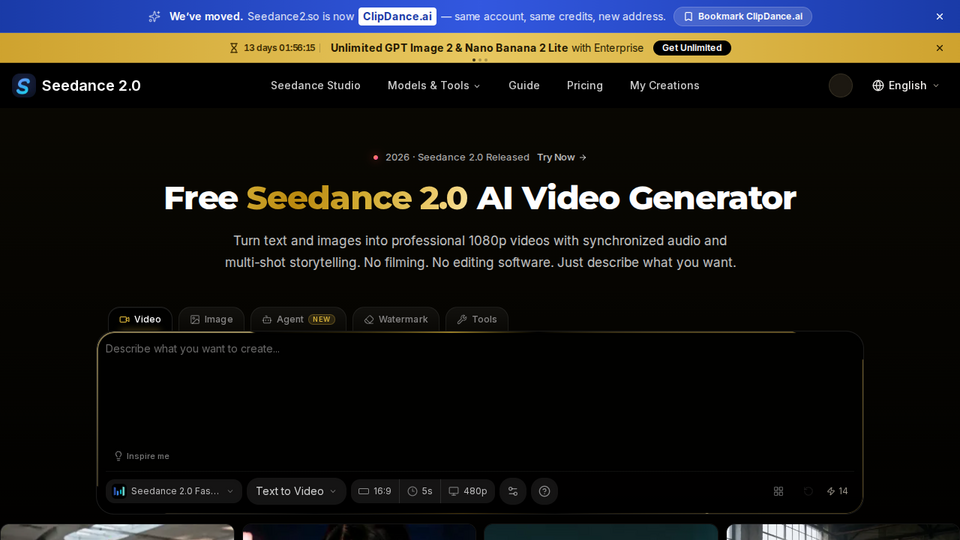
Task: Open the ClipDance.ai link in banner
Action: point(397,17)
